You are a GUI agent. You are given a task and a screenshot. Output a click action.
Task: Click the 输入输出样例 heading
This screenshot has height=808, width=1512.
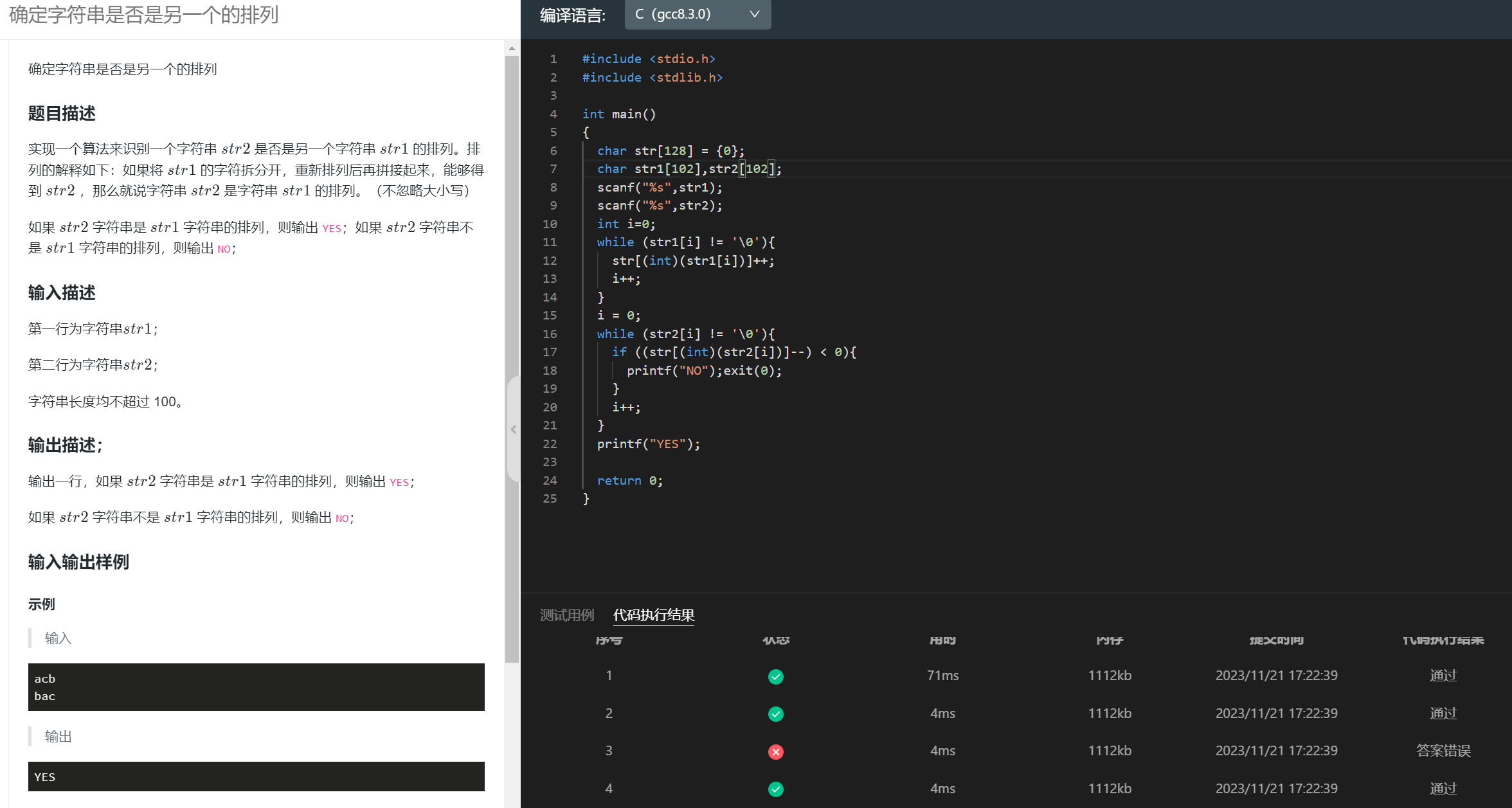(x=78, y=562)
